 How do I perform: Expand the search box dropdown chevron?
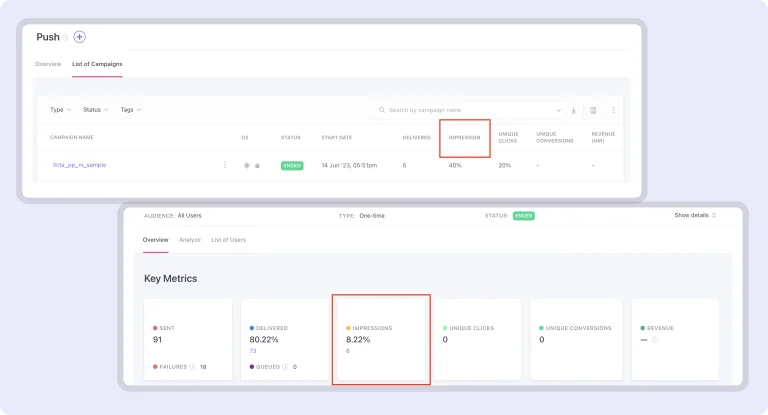558,110
